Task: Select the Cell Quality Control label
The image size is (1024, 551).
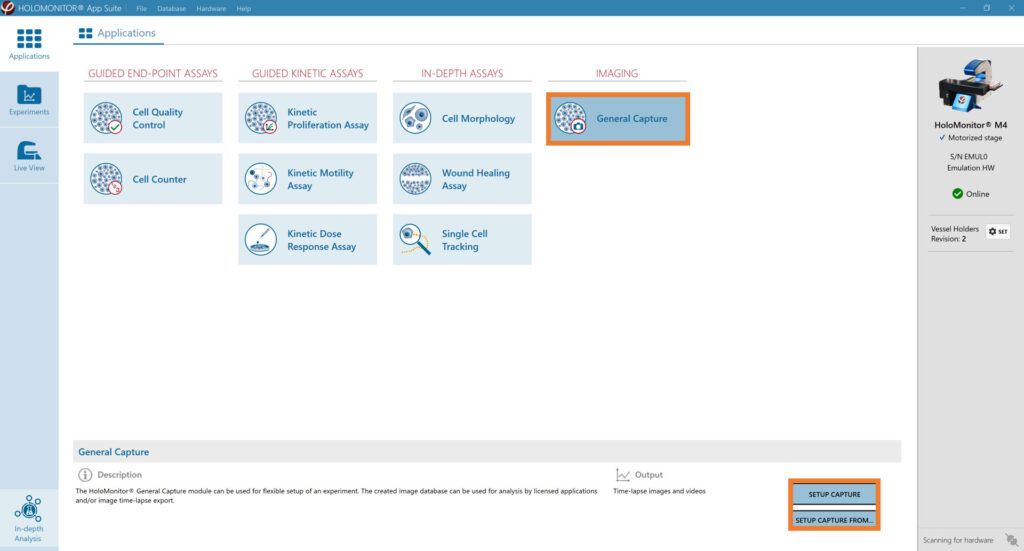Action: (x=157, y=118)
